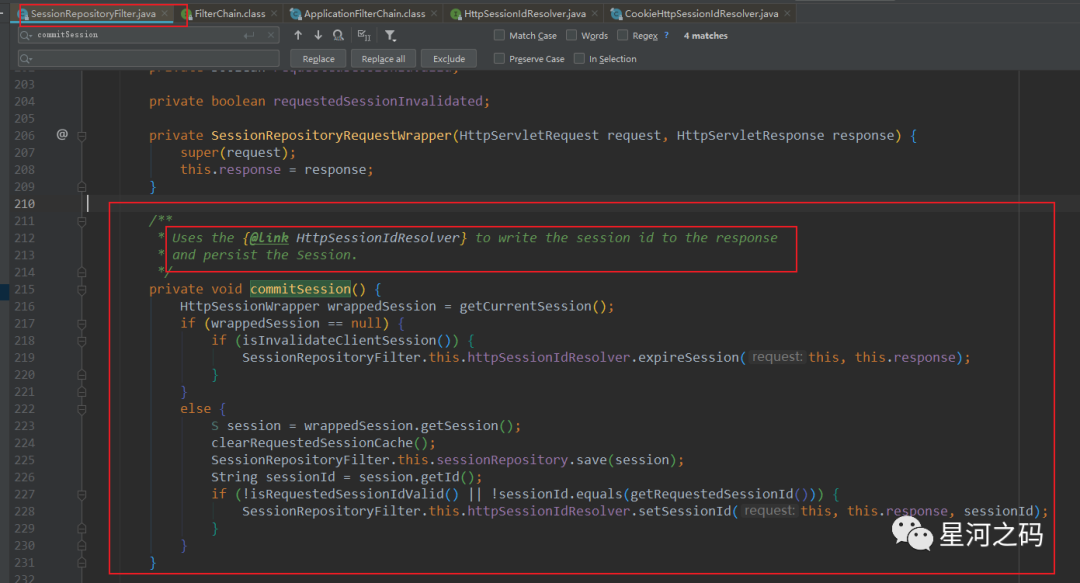Click into the replace text field
This screenshot has height=583, width=1080.
point(150,59)
